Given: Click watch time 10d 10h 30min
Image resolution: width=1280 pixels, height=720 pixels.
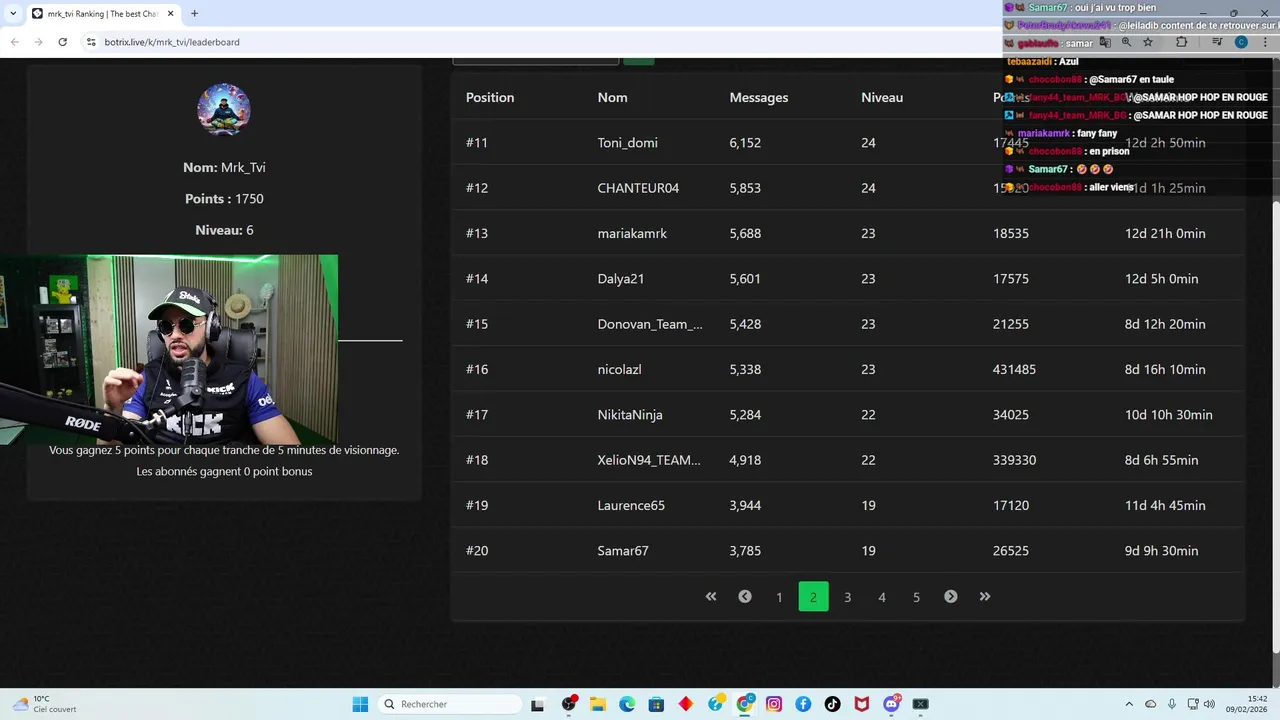Looking at the screenshot, I should (1169, 415).
